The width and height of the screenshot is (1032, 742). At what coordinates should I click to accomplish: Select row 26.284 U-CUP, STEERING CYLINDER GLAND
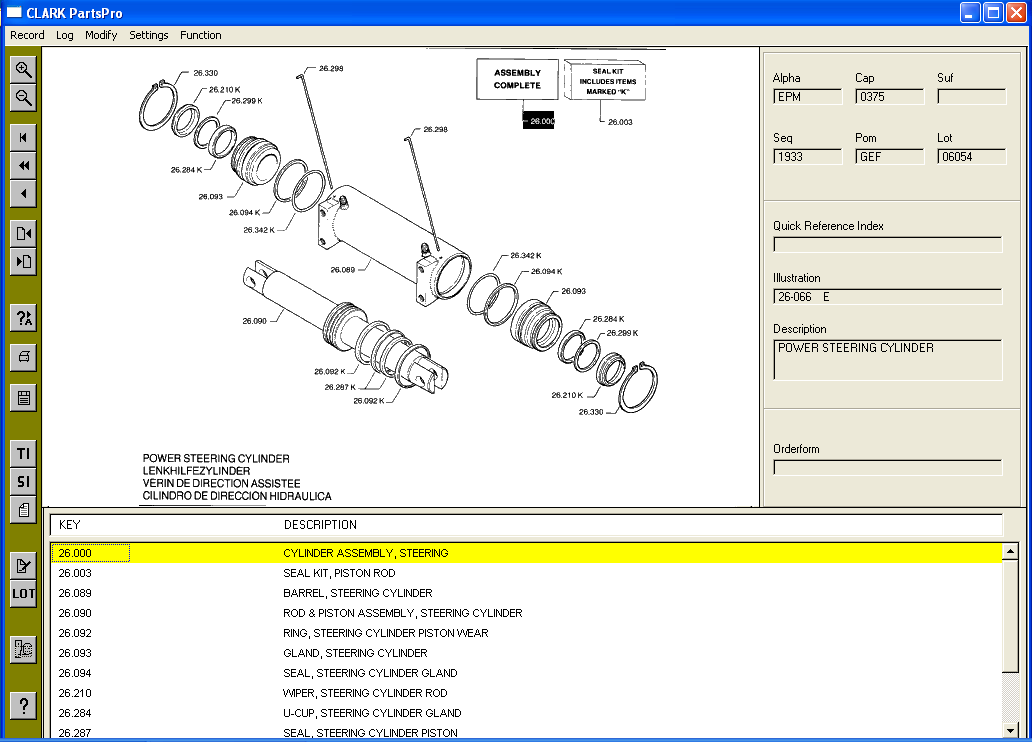click(x=527, y=713)
